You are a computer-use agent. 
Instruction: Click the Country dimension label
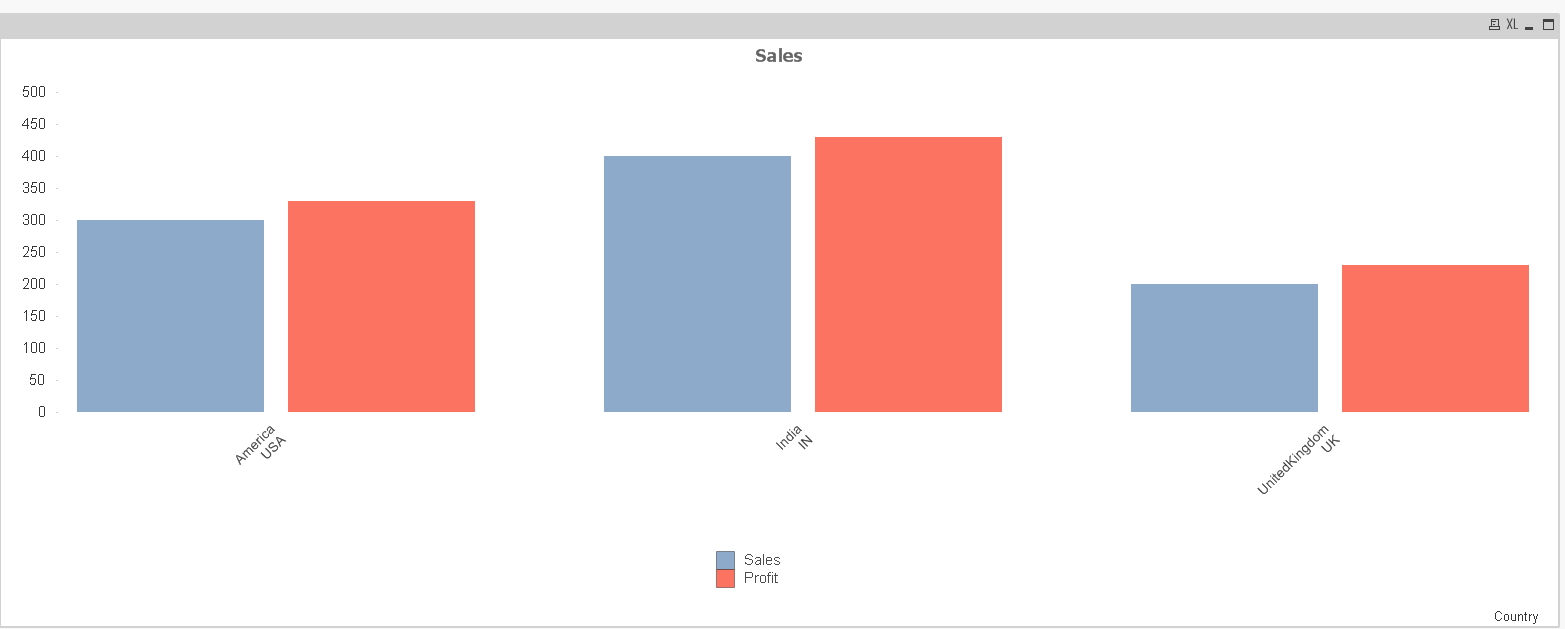[x=1515, y=616]
